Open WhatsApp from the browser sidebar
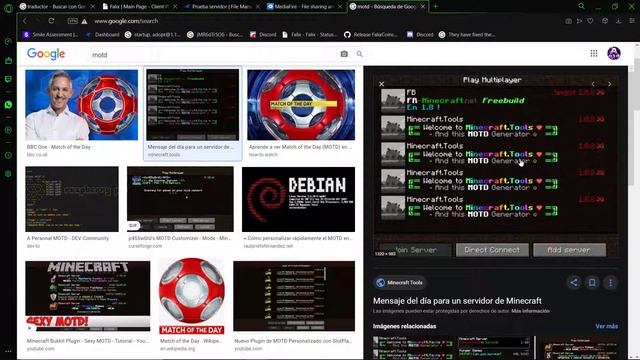This screenshot has width=640, height=360. pyautogui.click(x=8, y=105)
